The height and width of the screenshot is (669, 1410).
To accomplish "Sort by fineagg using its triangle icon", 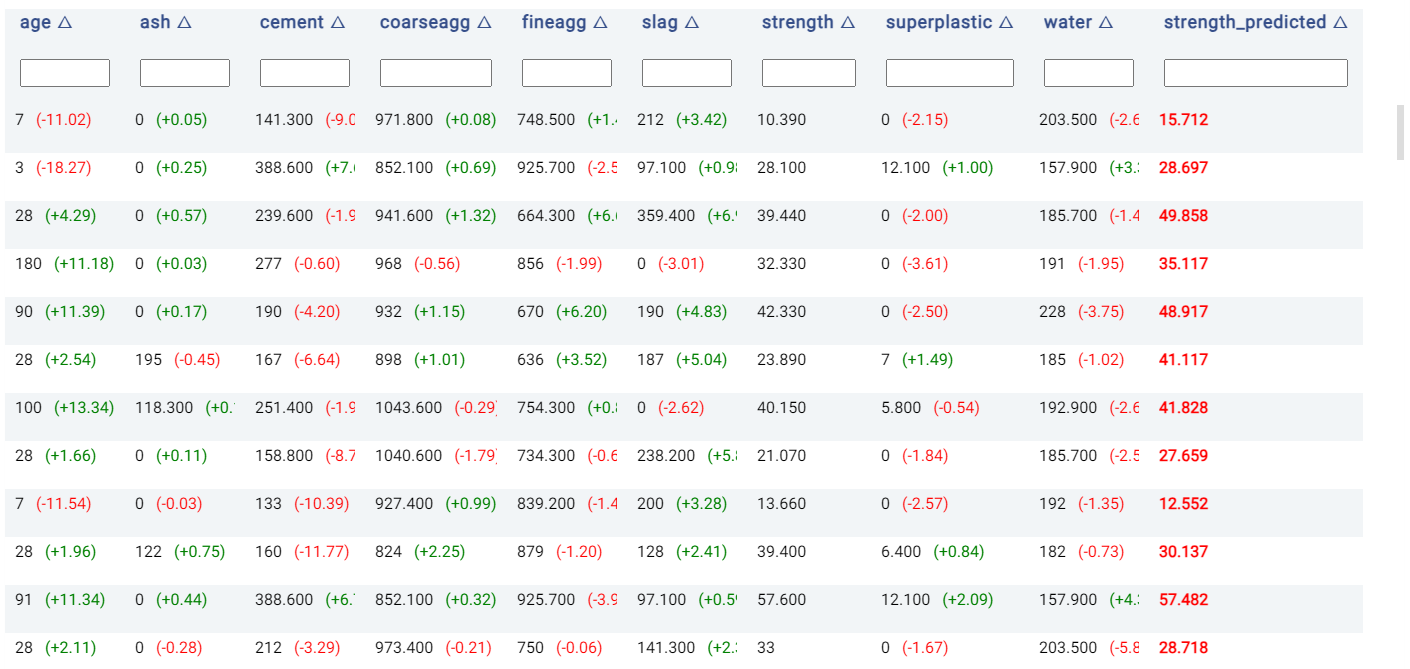I will [x=600, y=23].
